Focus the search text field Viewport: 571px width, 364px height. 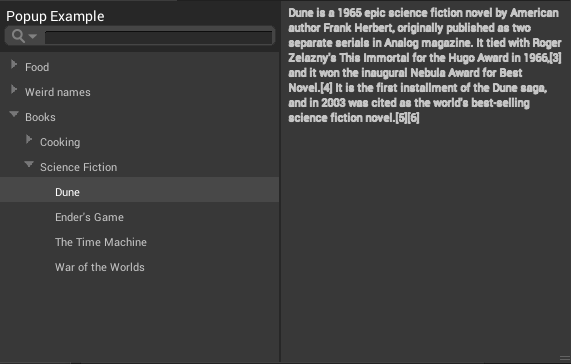click(x=158, y=37)
